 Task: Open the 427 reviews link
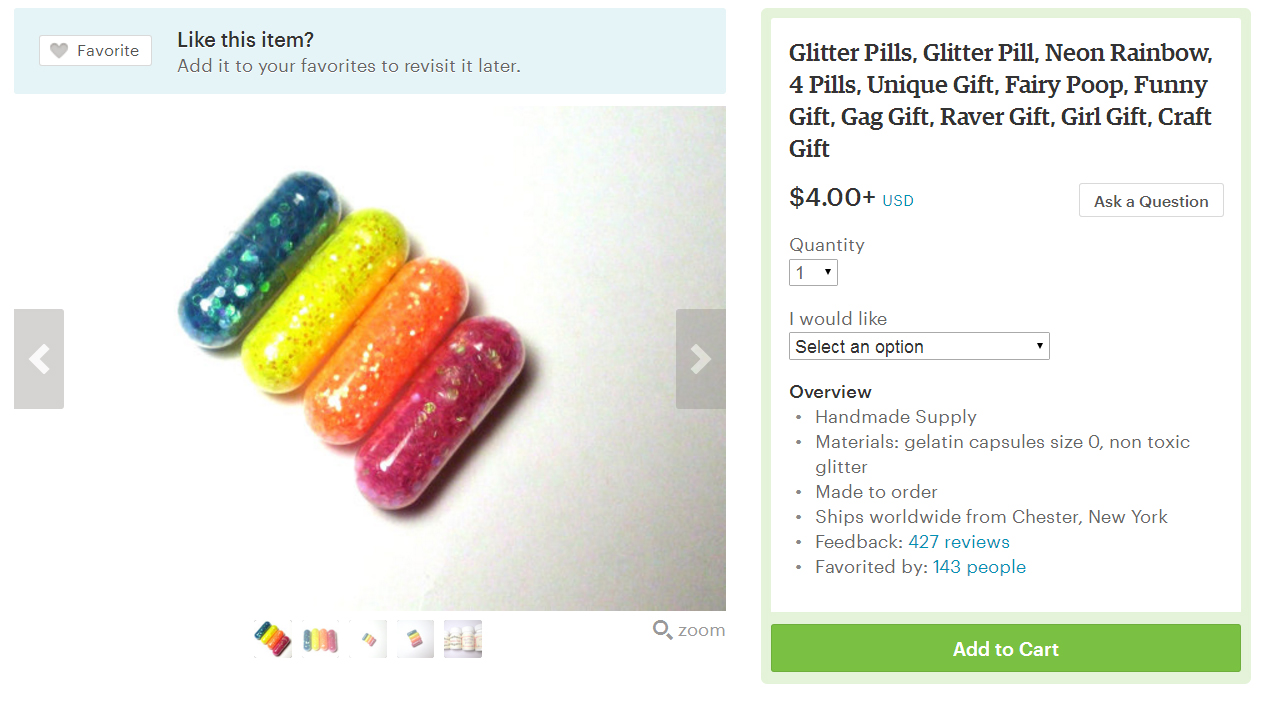pyautogui.click(x=959, y=541)
